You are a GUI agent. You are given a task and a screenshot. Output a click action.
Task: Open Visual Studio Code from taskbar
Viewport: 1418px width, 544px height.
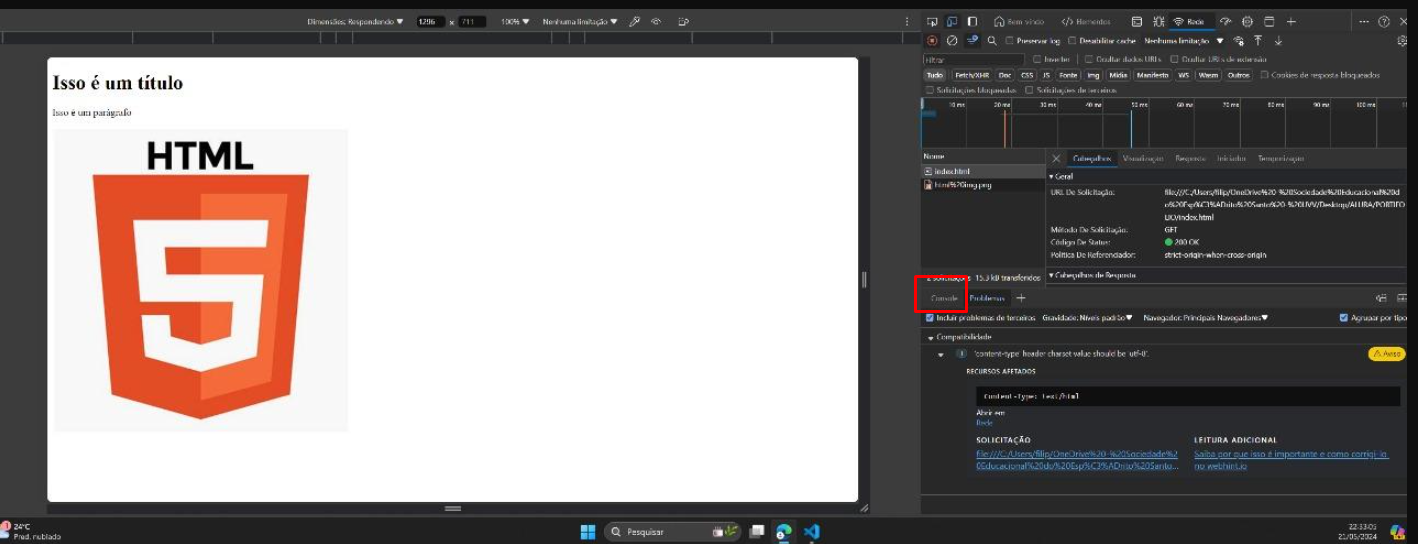click(812, 531)
